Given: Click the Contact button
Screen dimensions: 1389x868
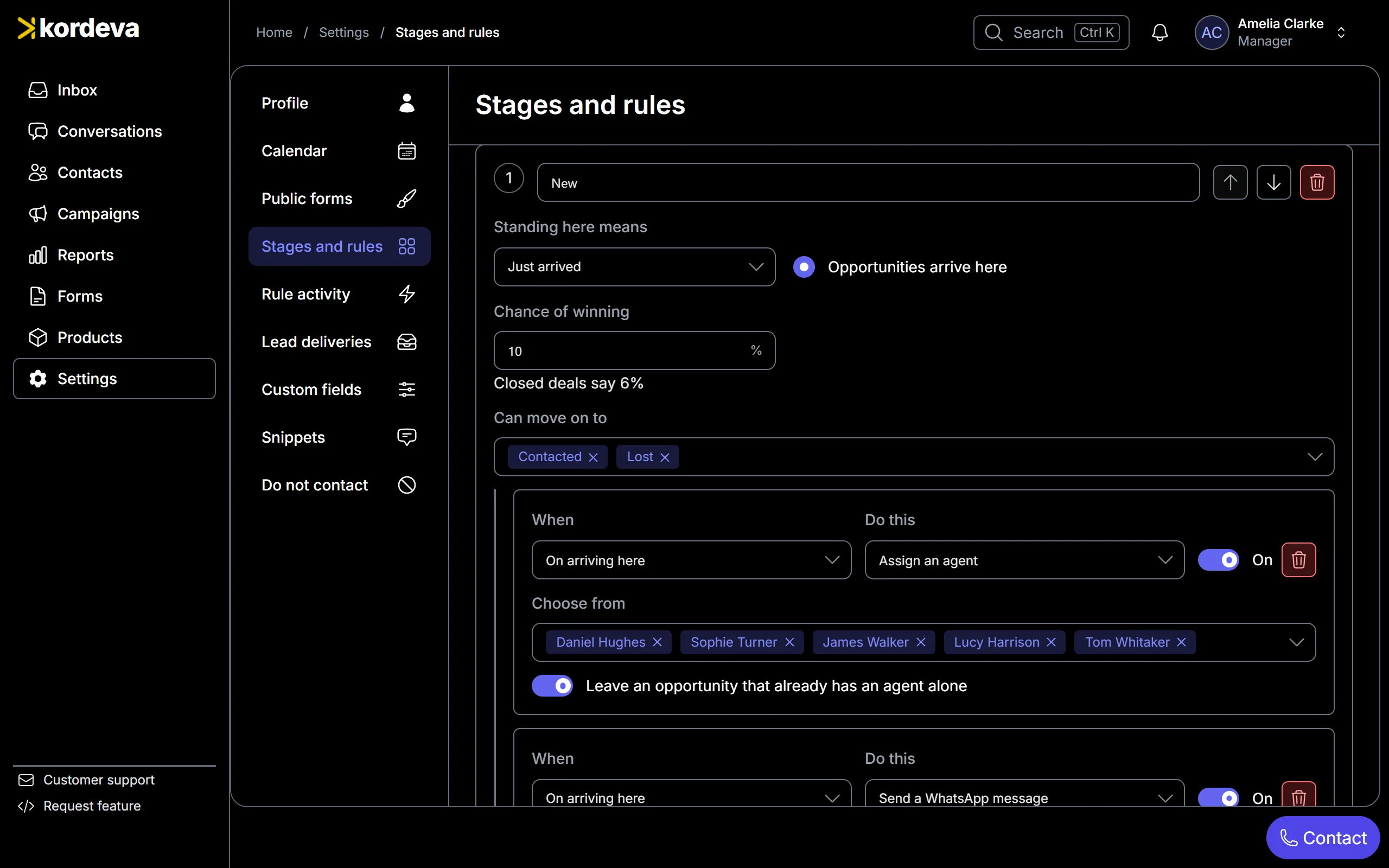Looking at the screenshot, I should click(x=1323, y=838).
